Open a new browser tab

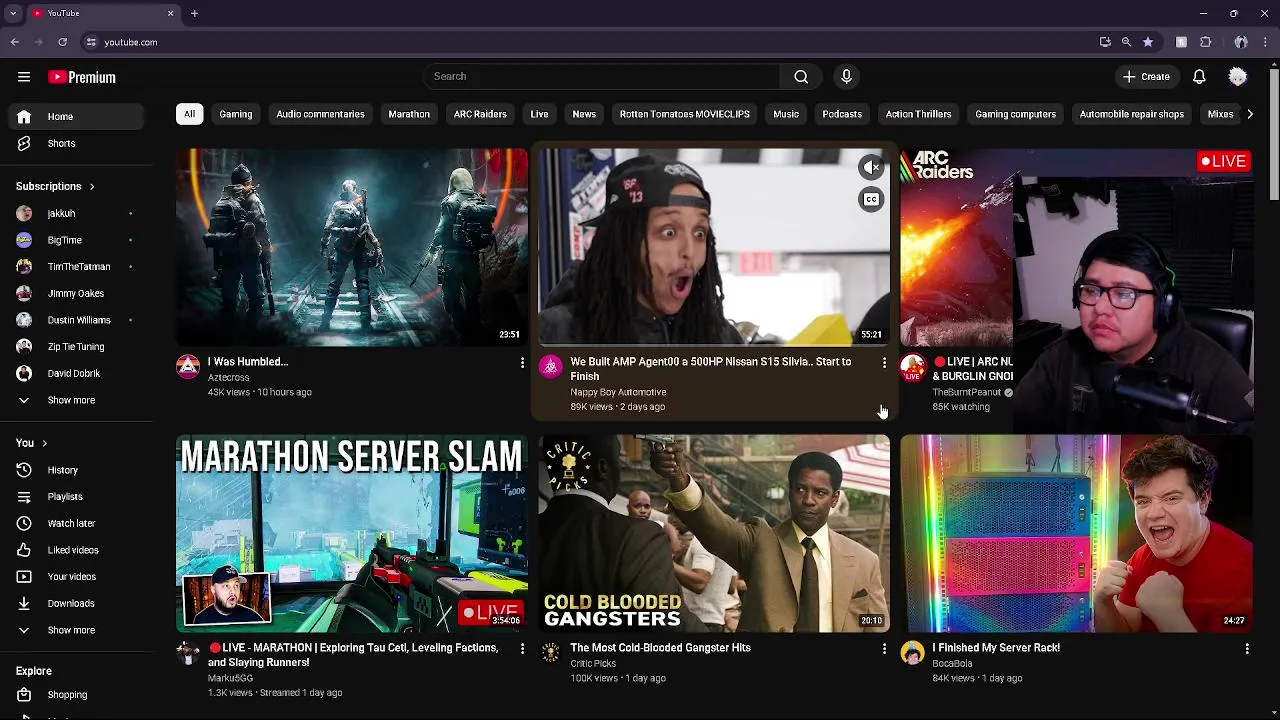(x=194, y=13)
